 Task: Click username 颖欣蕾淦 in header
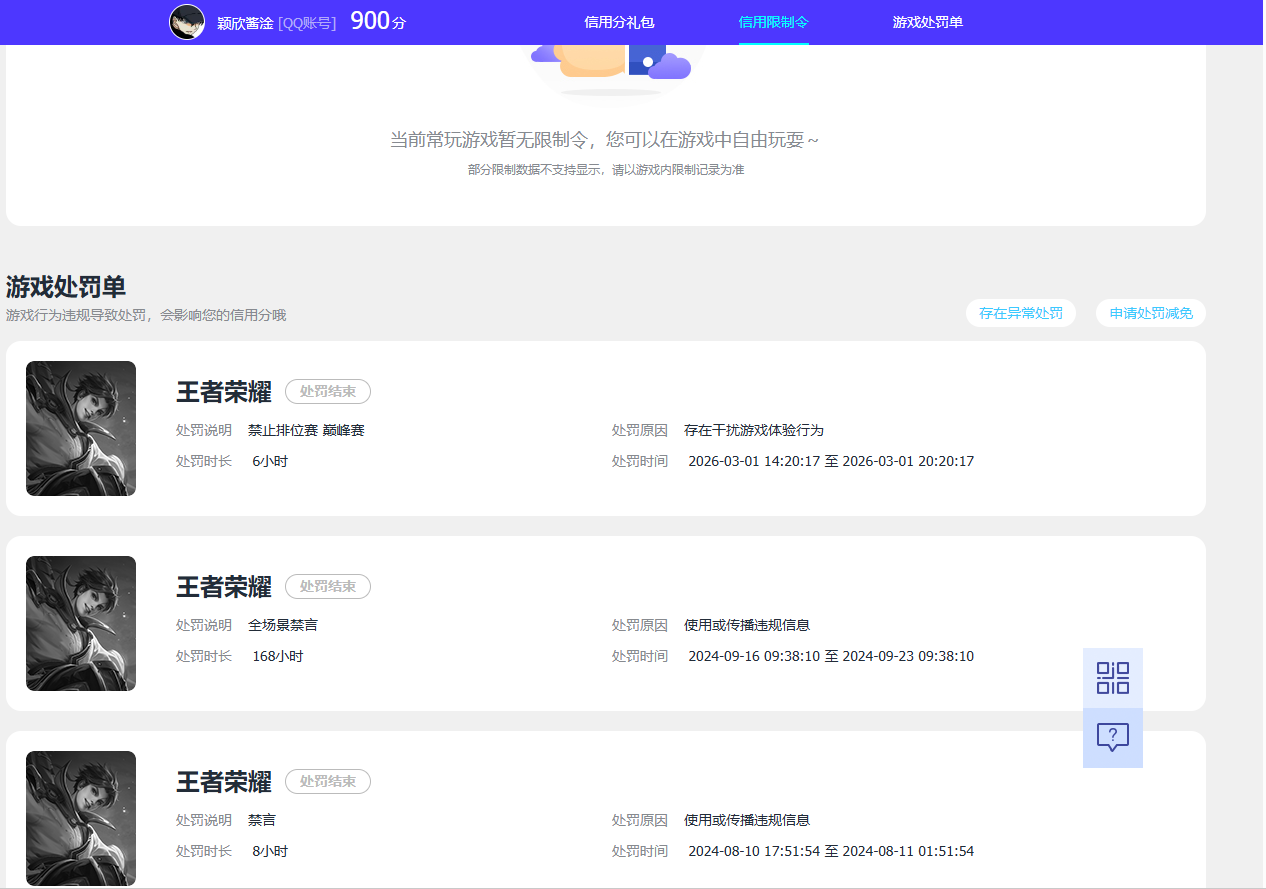click(x=245, y=23)
